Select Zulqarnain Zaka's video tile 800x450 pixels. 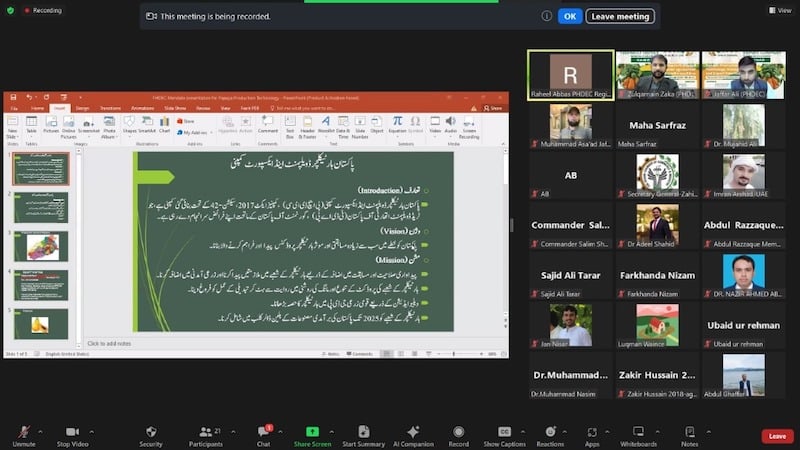657,75
